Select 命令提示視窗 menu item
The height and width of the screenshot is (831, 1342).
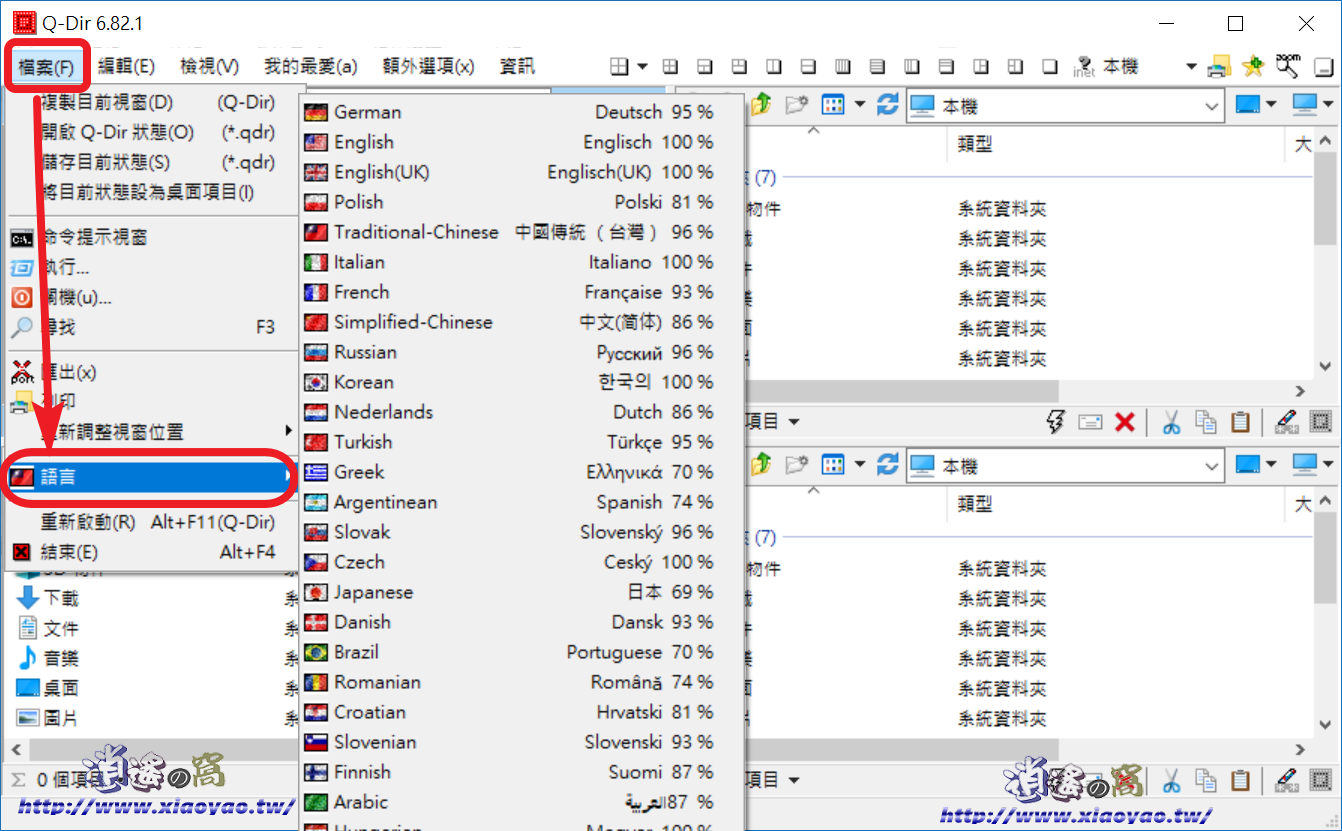click(x=152, y=237)
